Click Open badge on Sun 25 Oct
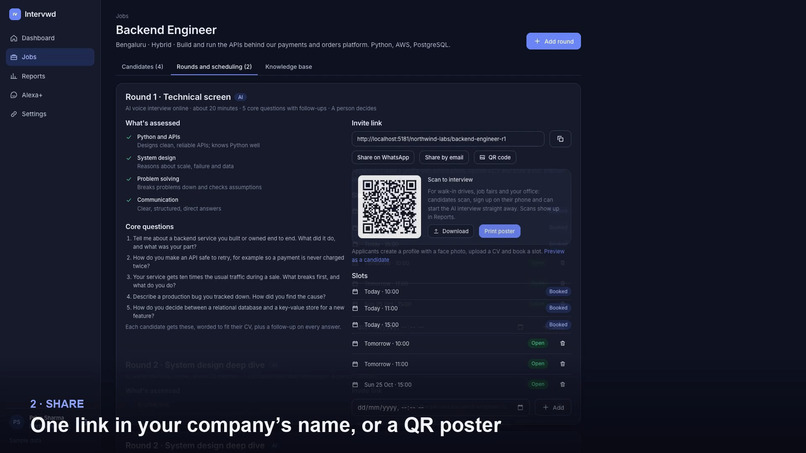The image size is (806, 453). click(538, 385)
